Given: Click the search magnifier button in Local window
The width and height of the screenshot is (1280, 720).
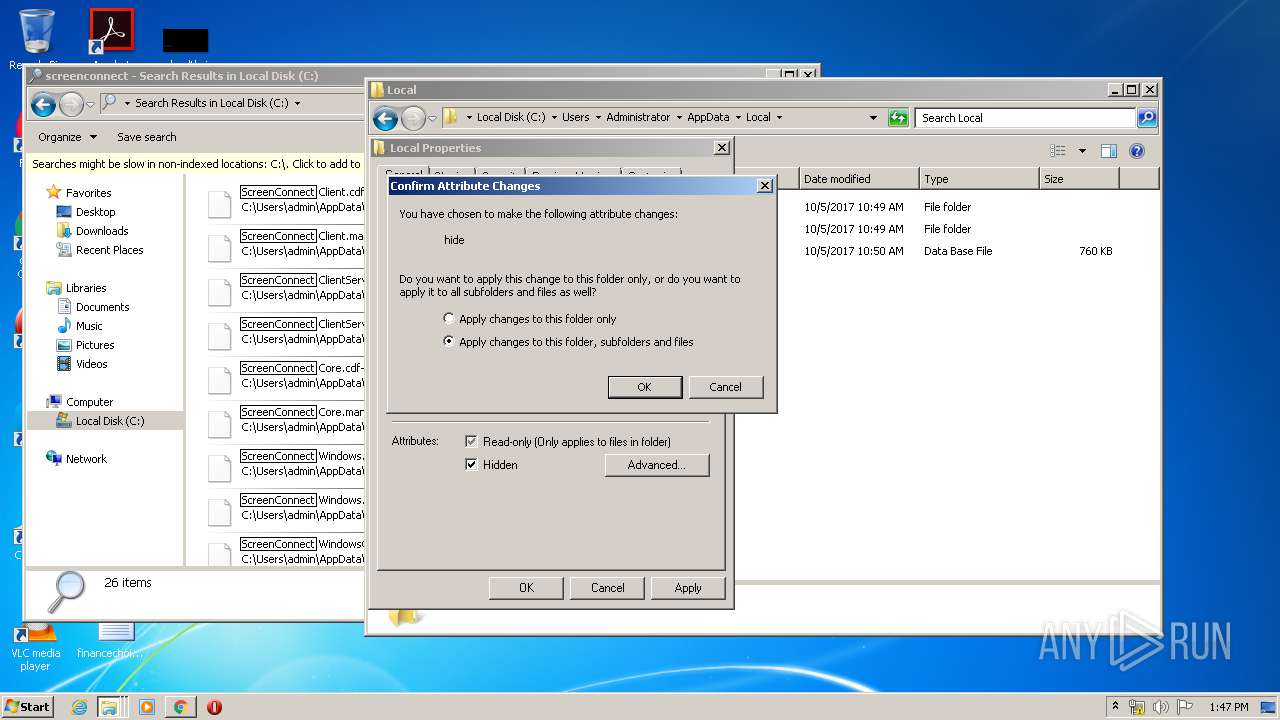Looking at the screenshot, I should click(x=1147, y=118).
